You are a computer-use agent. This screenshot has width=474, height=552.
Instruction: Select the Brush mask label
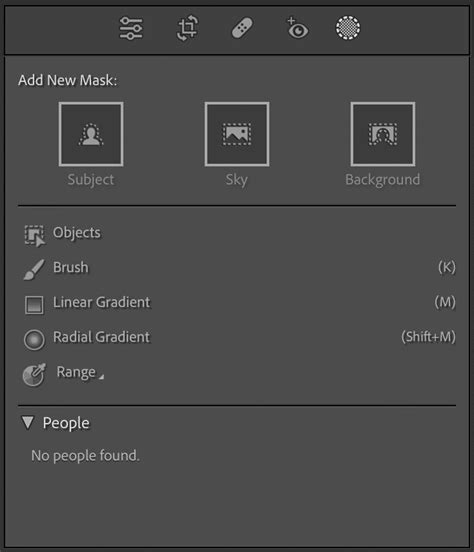click(71, 267)
